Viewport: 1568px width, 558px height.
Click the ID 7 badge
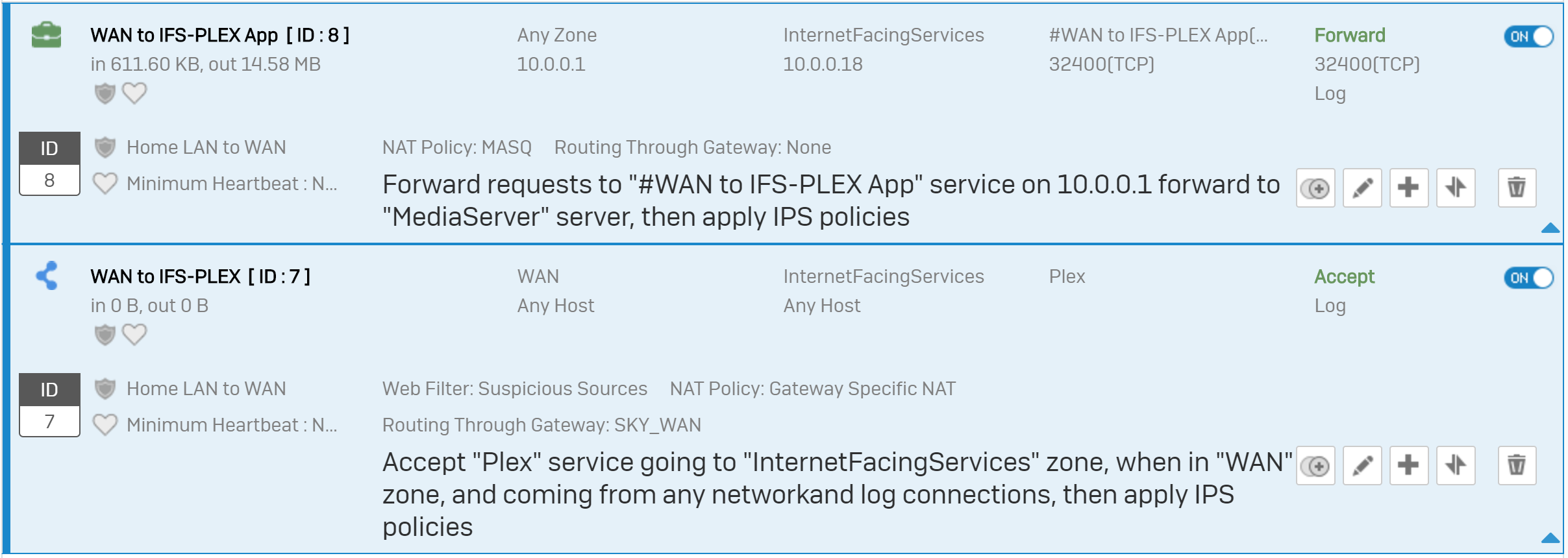point(49,405)
